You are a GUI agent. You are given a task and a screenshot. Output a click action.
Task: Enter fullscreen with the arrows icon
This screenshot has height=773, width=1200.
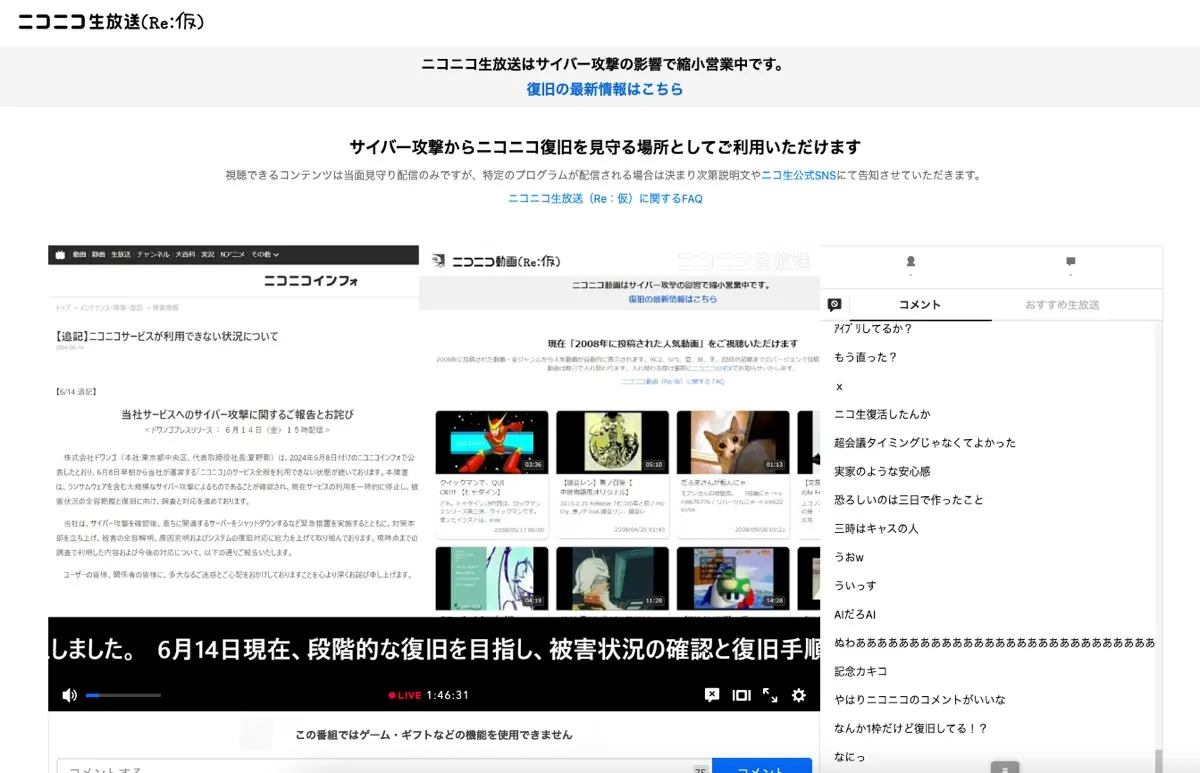pos(770,695)
